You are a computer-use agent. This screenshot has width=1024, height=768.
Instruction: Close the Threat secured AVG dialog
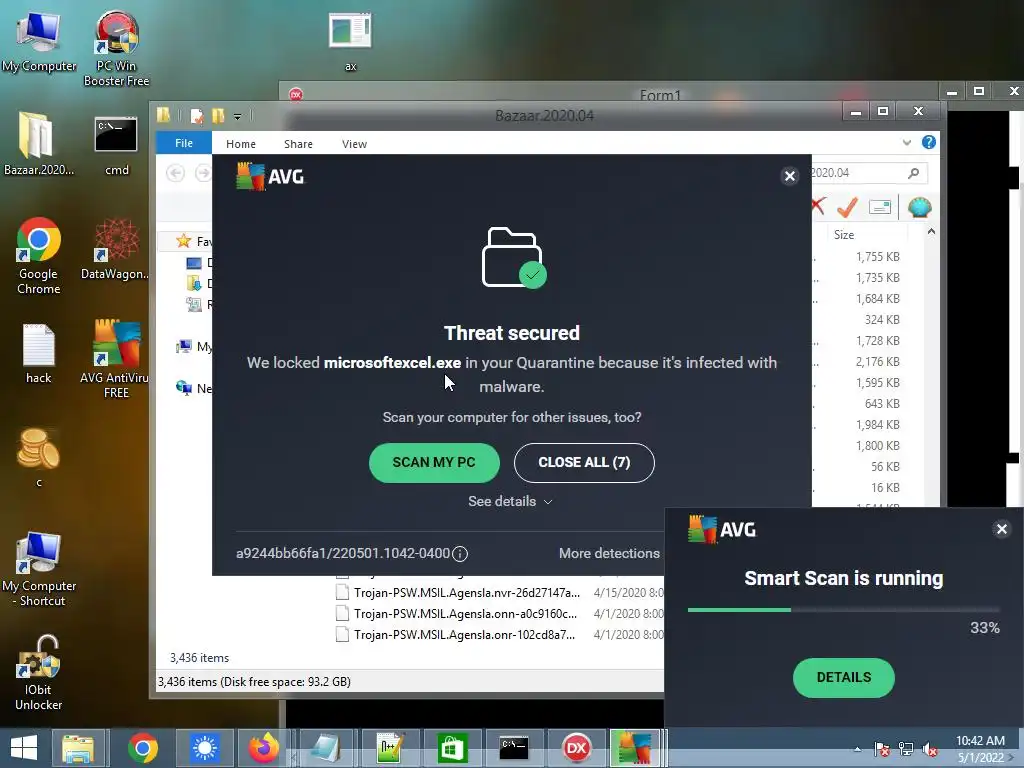click(x=790, y=176)
